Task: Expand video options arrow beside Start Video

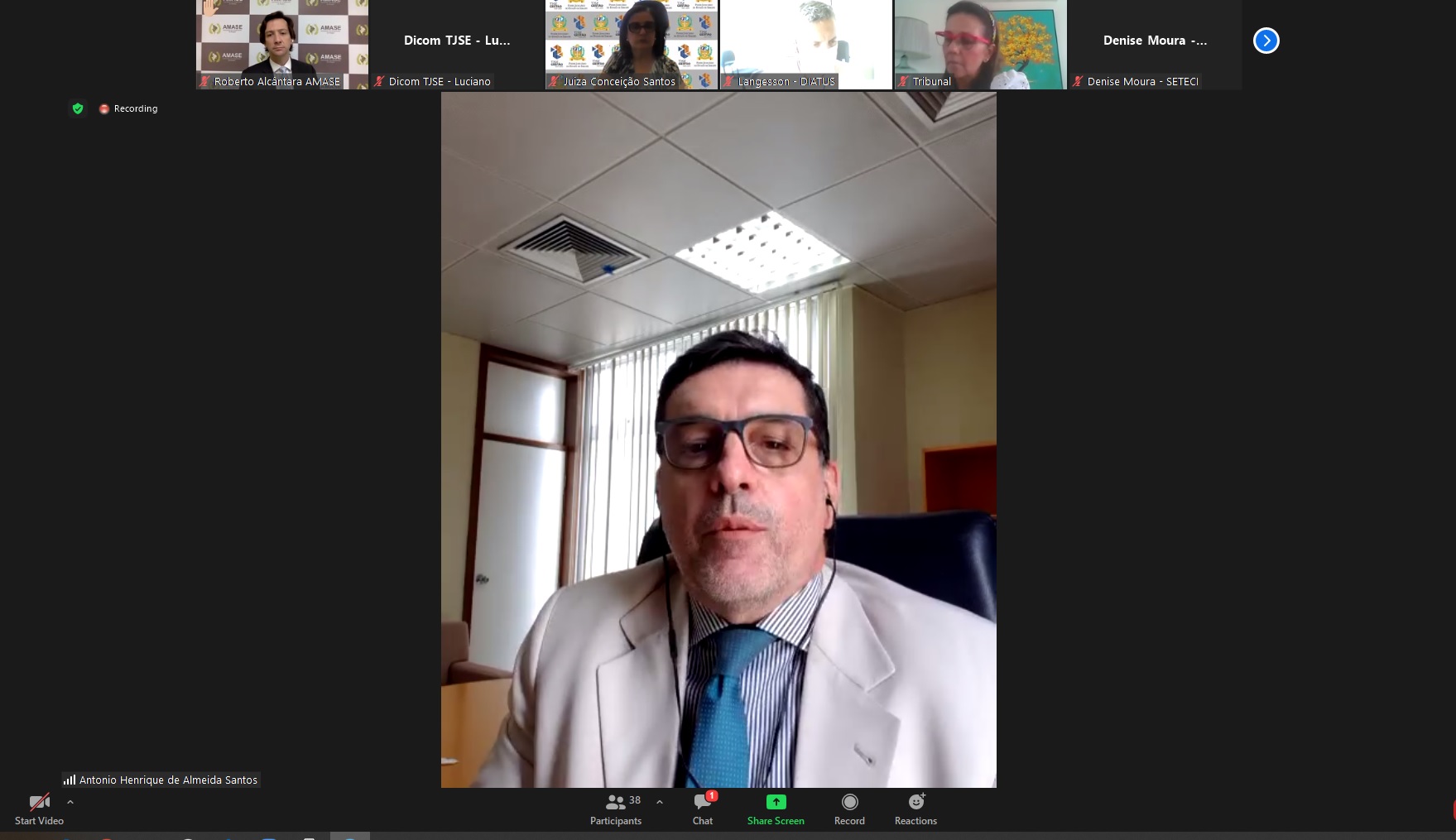Action: [x=70, y=802]
